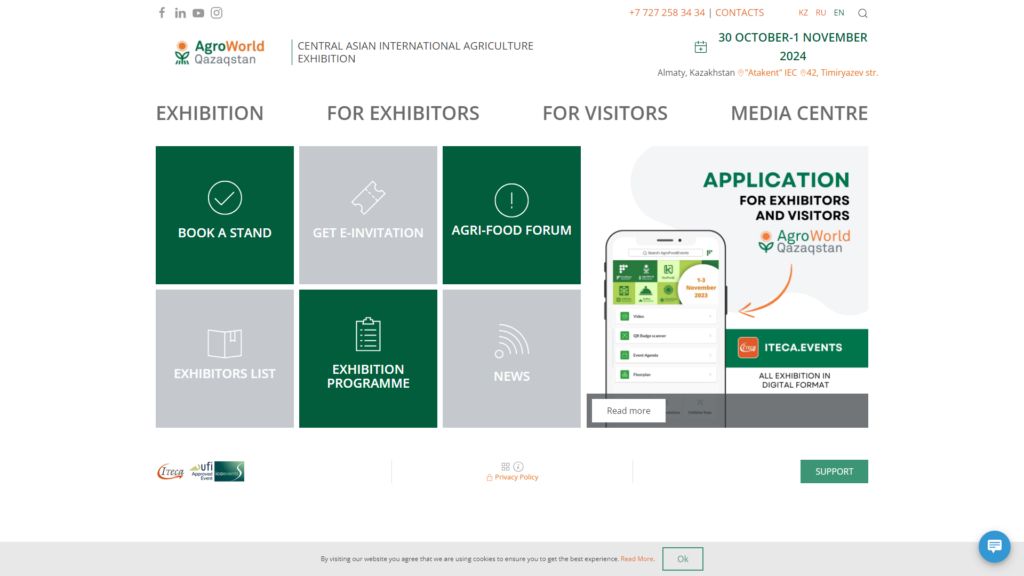Switch language to RU
Image resolution: width=1024 pixels, height=576 pixels.
821,12
